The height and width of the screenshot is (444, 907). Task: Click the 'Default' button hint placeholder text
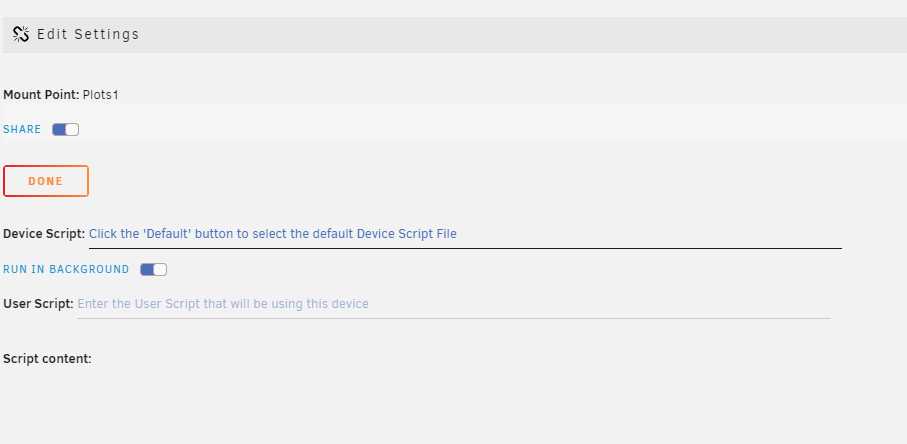tap(272, 234)
